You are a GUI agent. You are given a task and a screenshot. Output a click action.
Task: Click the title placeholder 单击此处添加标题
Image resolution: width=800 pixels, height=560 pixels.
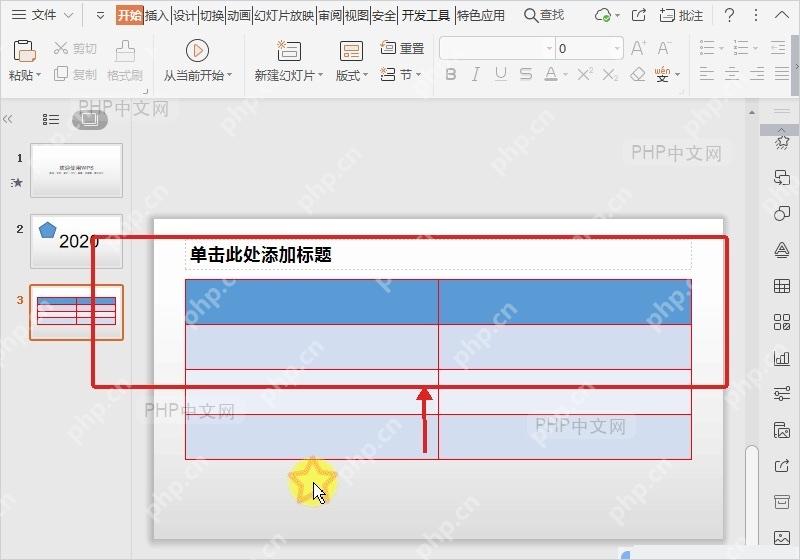click(260, 254)
